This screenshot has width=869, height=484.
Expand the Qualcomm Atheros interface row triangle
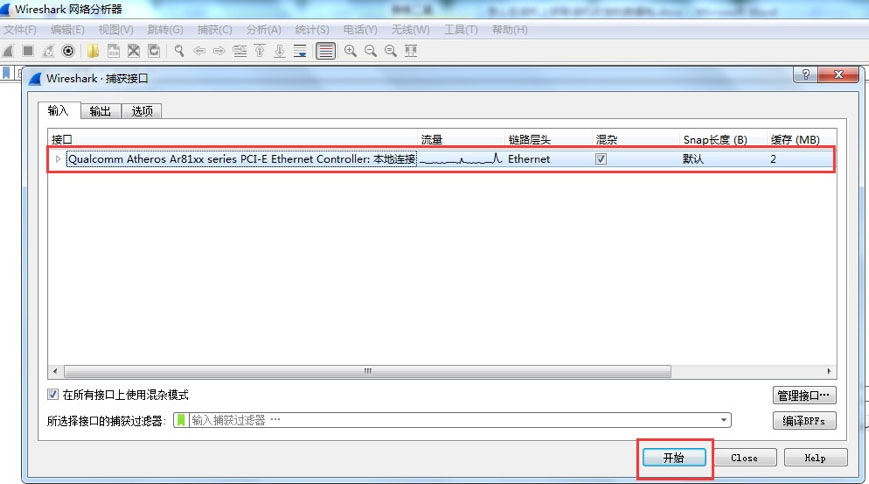click(x=58, y=159)
